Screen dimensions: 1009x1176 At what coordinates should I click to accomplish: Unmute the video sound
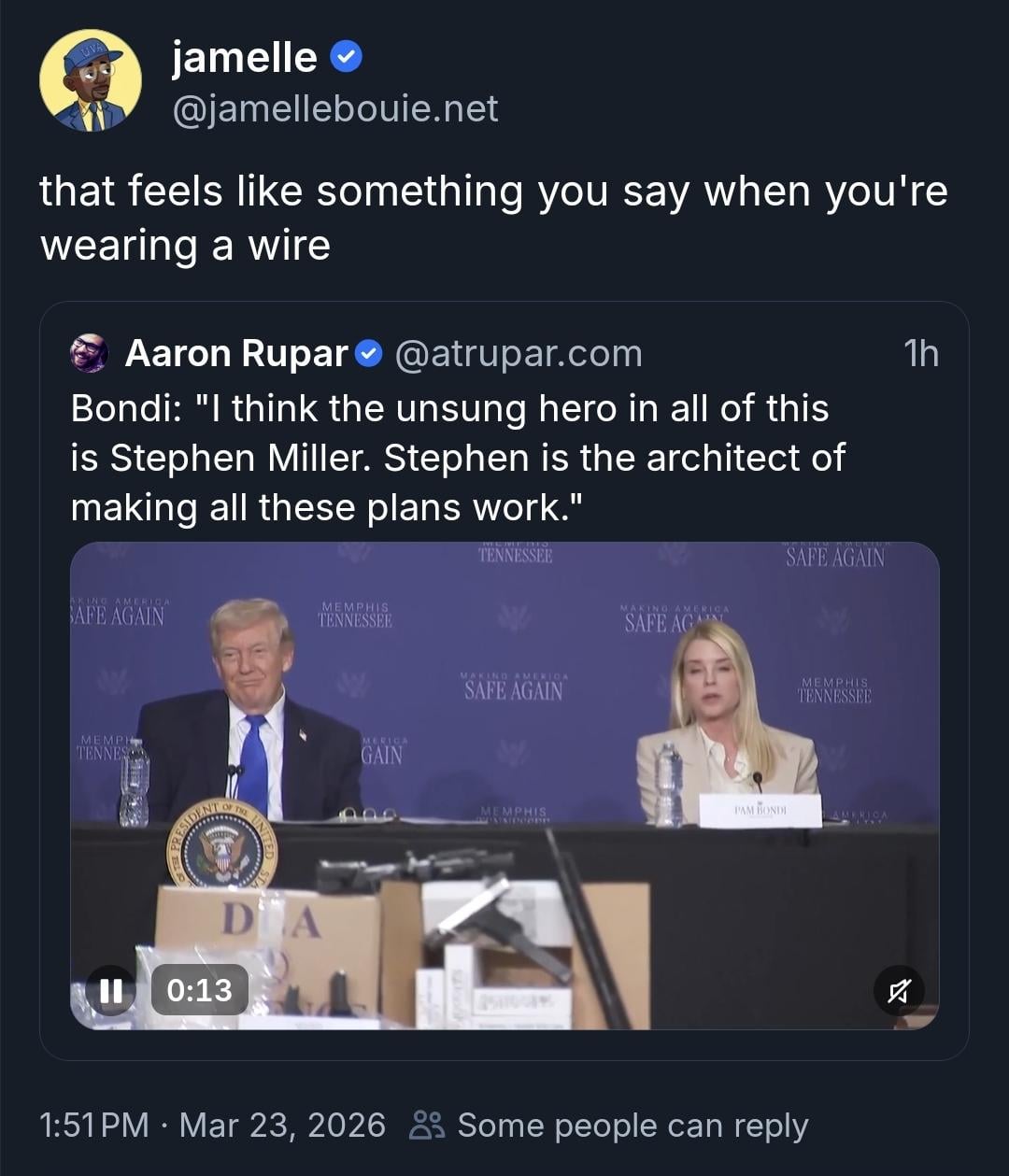tap(899, 991)
